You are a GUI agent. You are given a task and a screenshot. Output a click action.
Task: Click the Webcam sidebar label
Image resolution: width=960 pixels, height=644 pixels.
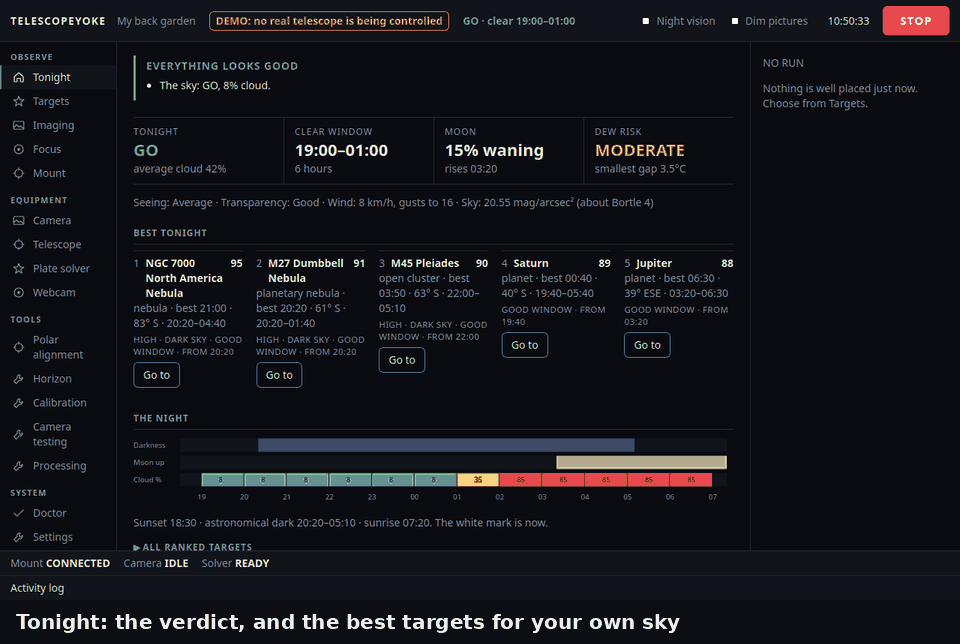pos(54,293)
